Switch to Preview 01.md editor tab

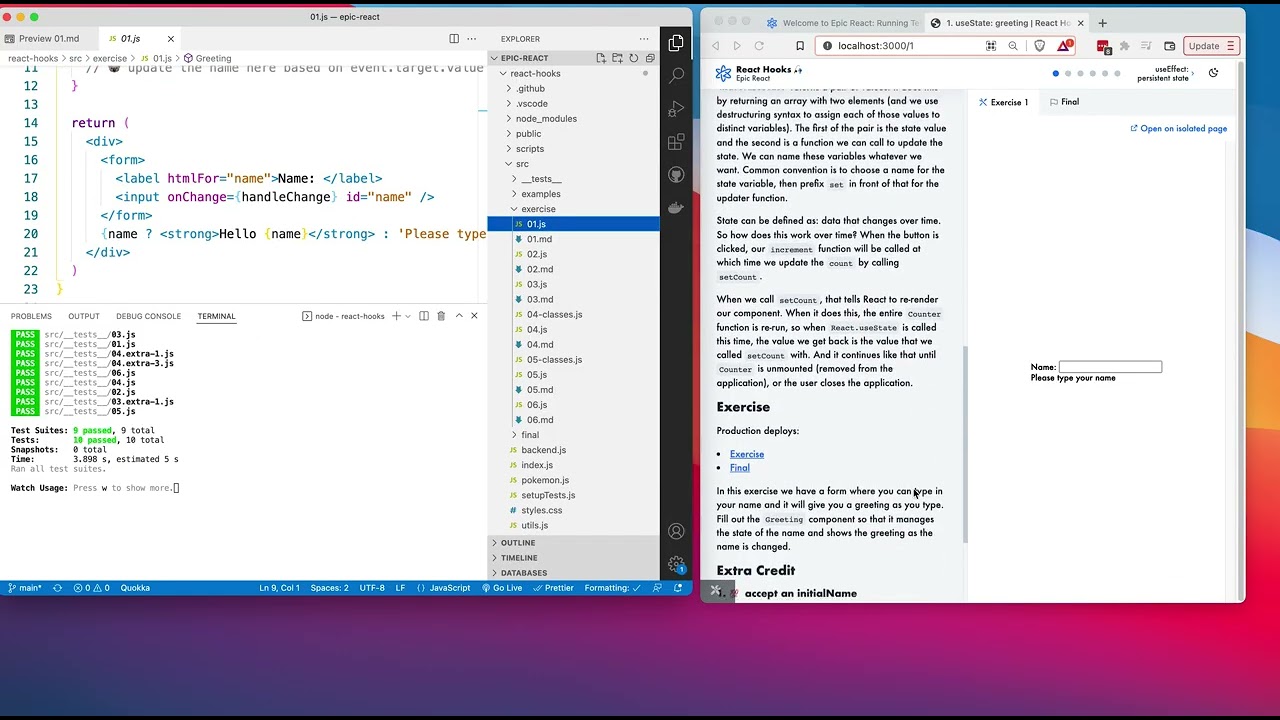coord(49,39)
